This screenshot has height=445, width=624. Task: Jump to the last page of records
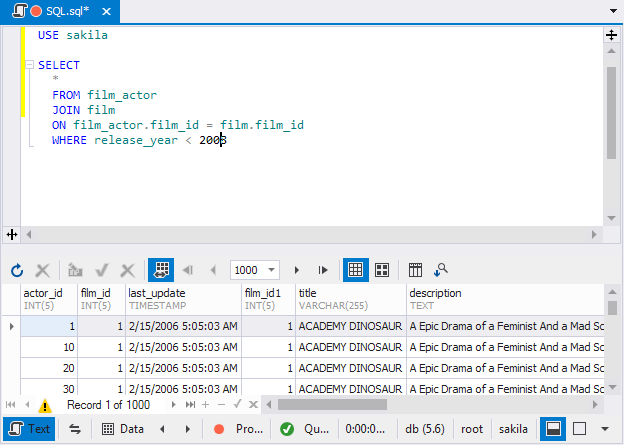(323, 270)
